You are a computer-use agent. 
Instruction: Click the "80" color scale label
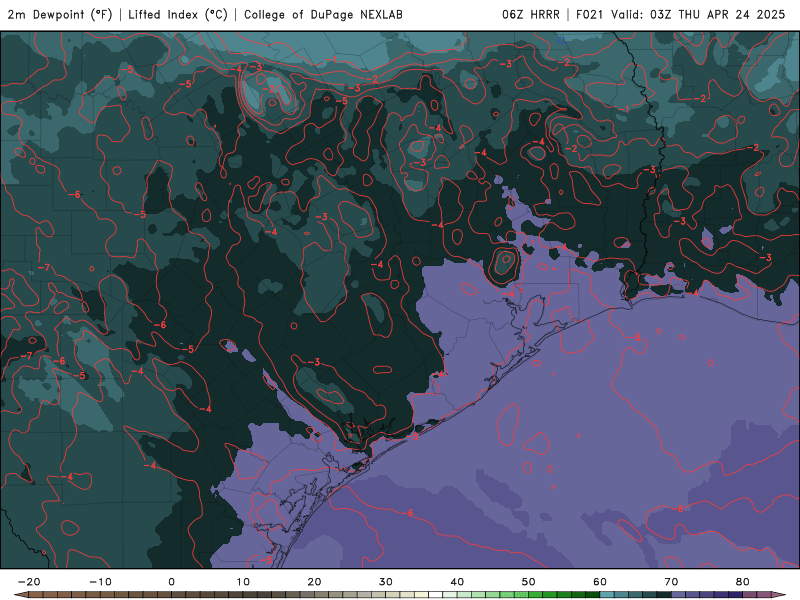743,582
